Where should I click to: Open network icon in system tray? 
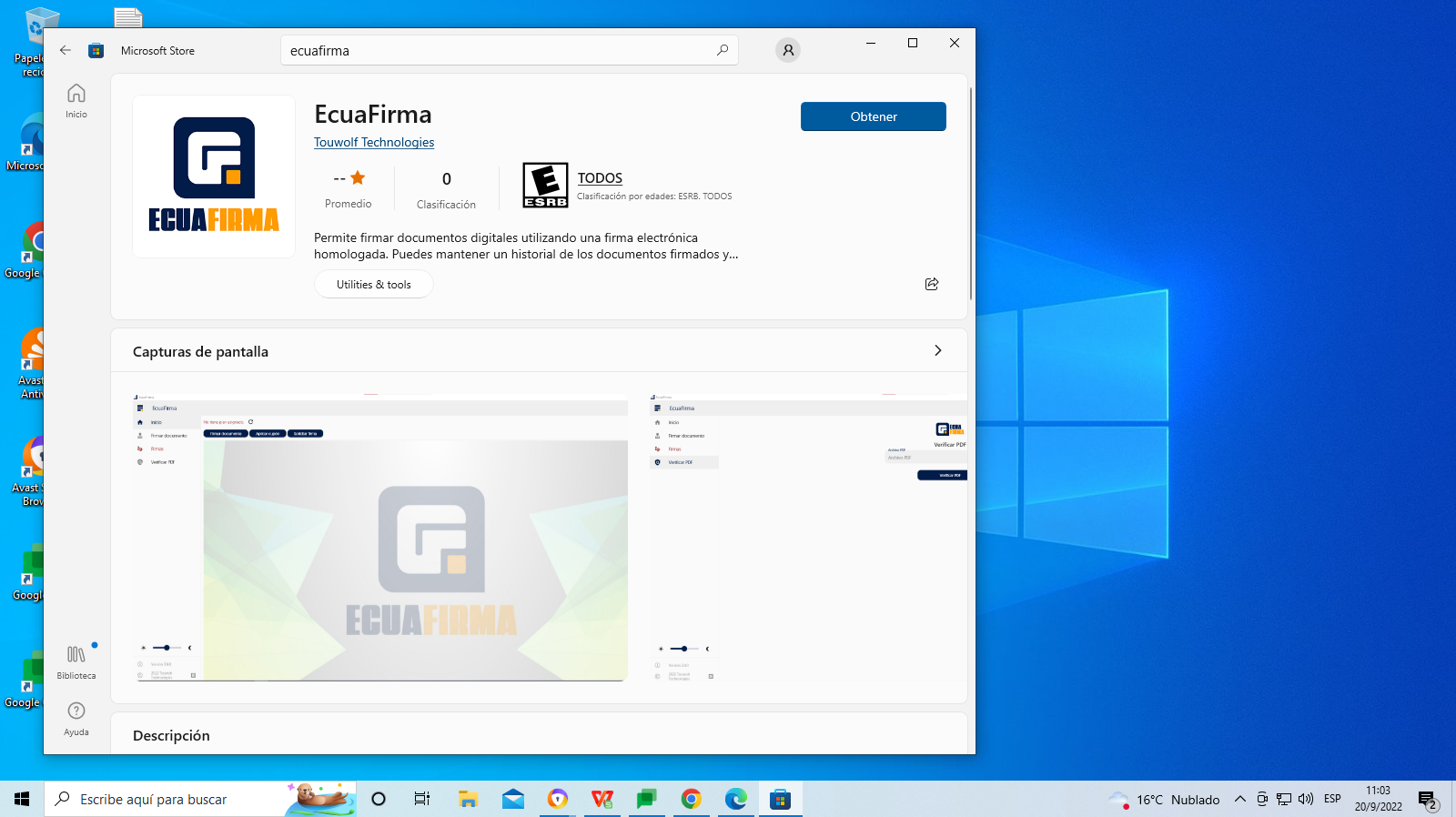click(1284, 799)
